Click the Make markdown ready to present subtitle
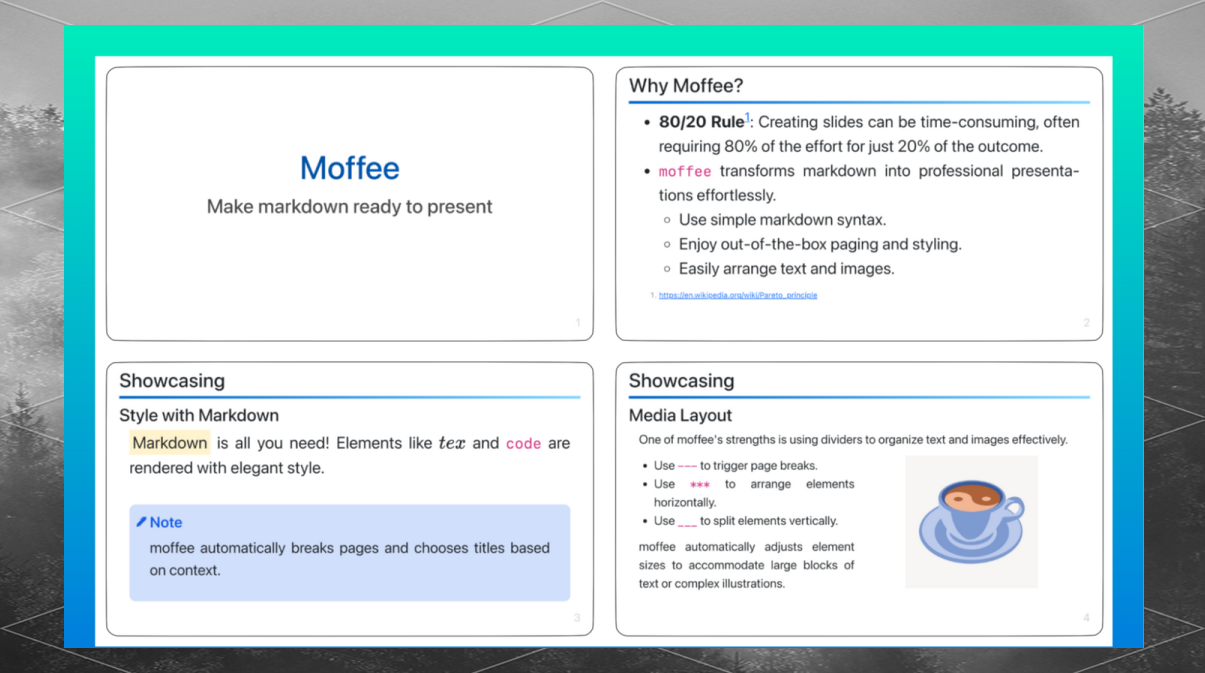 [x=349, y=207]
